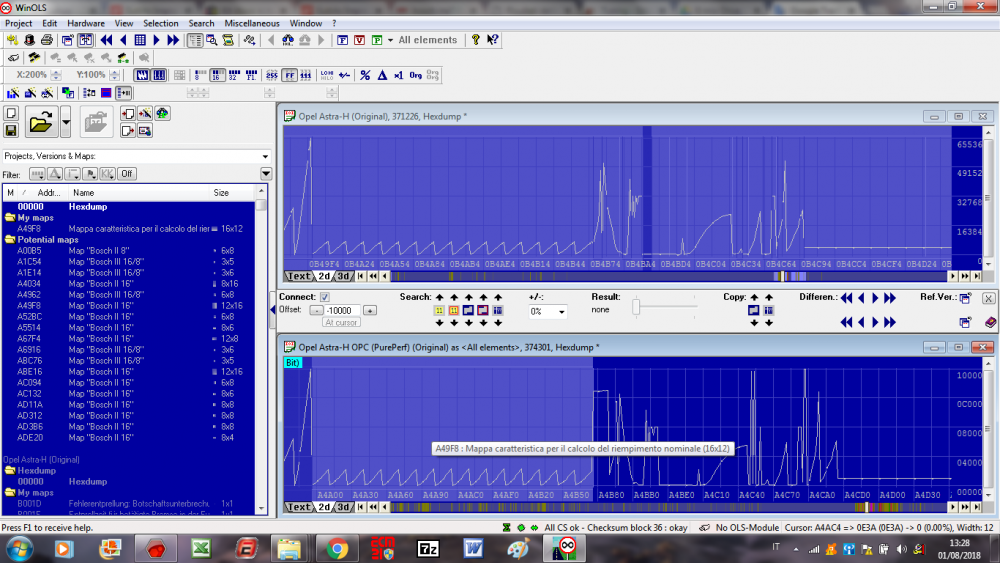Image resolution: width=1000 pixels, height=563 pixels.
Task: Click the save floppy disk icon
Action: coord(11,130)
